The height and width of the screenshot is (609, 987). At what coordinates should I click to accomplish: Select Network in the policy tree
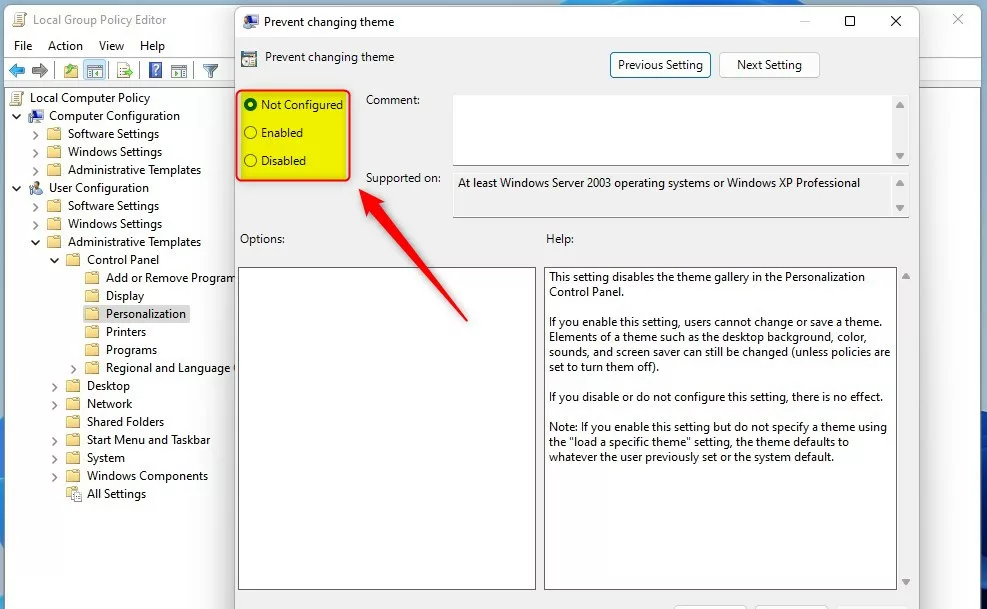coord(110,404)
